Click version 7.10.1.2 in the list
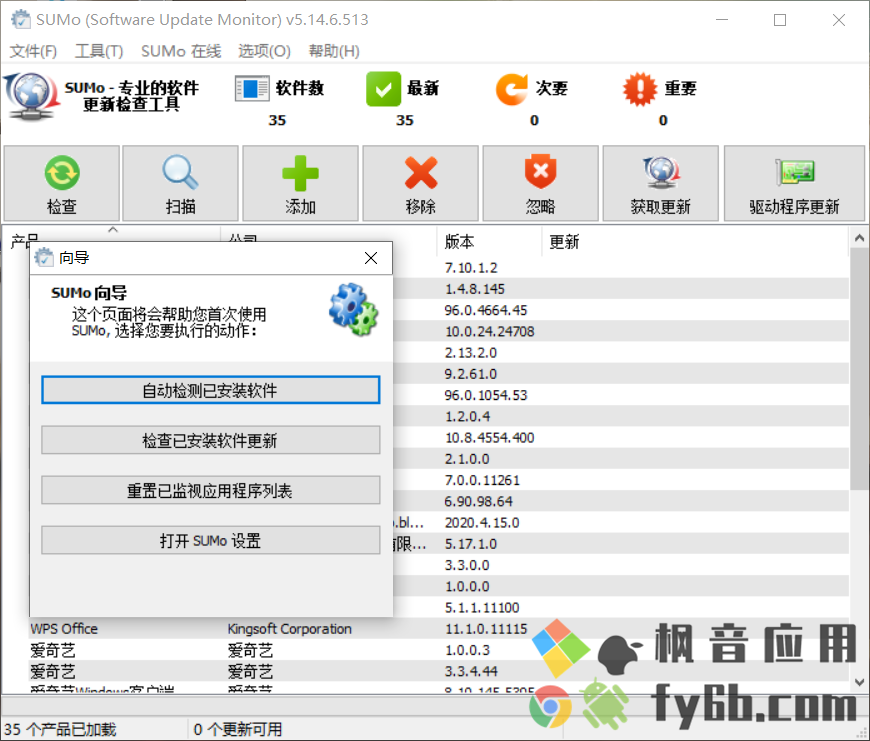Screen dimensions: 870x741 point(471,268)
